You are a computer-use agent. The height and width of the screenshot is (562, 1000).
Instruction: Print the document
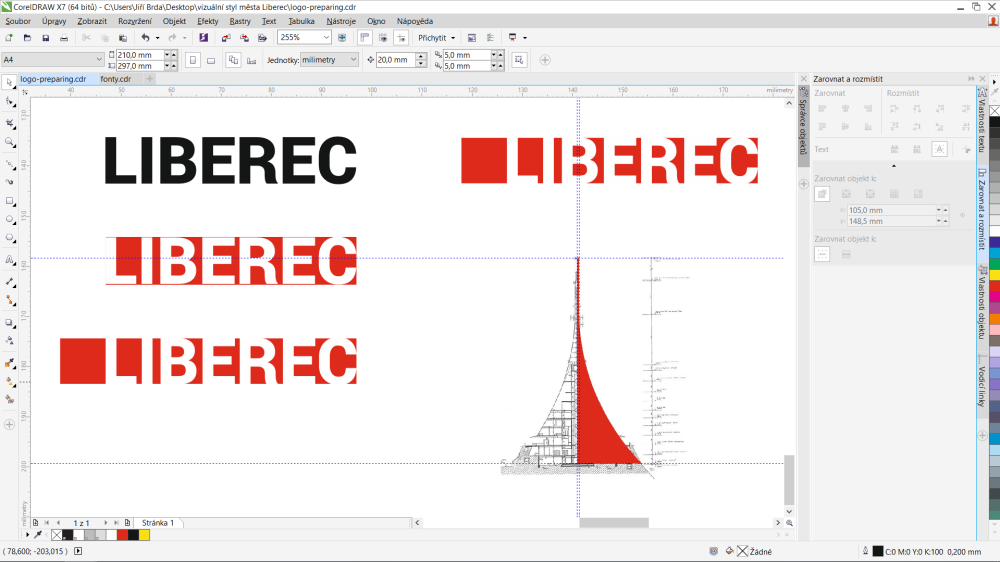coord(64,38)
